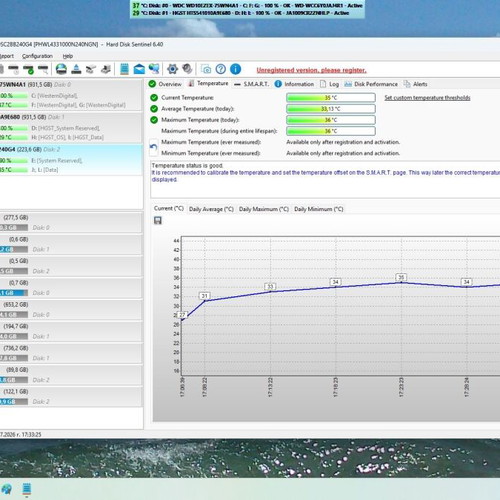Click the blue info circle toolbar icon
500x500 pixels.
point(235,69)
